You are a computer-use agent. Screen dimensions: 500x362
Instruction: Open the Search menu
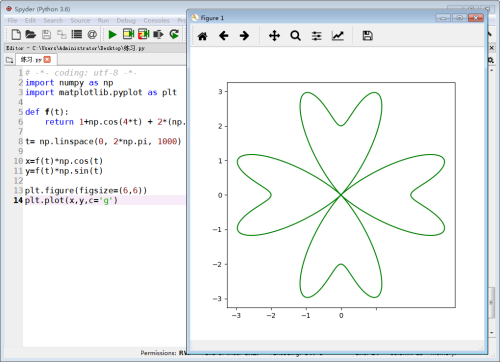coord(53,20)
